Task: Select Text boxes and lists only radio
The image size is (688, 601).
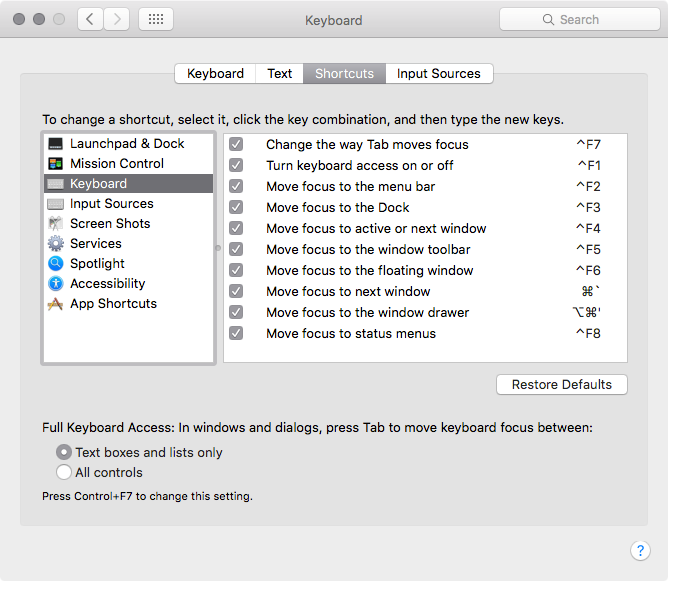Action: (x=64, y=452)
